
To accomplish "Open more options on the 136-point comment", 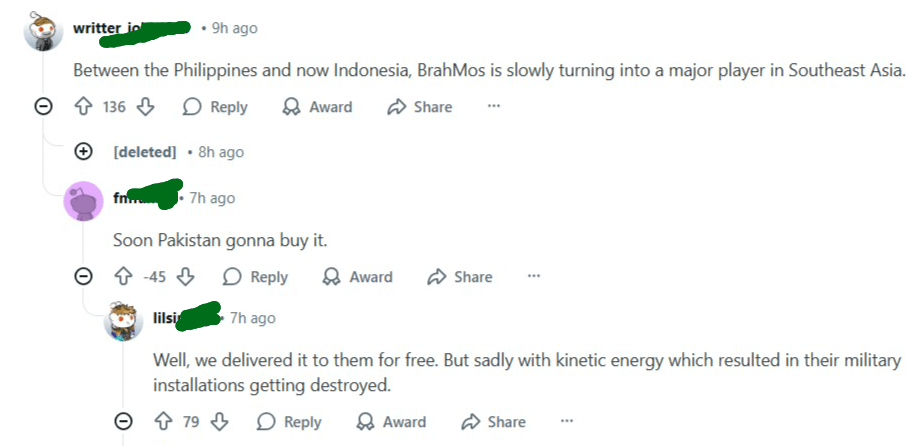I will click(493, 106).
